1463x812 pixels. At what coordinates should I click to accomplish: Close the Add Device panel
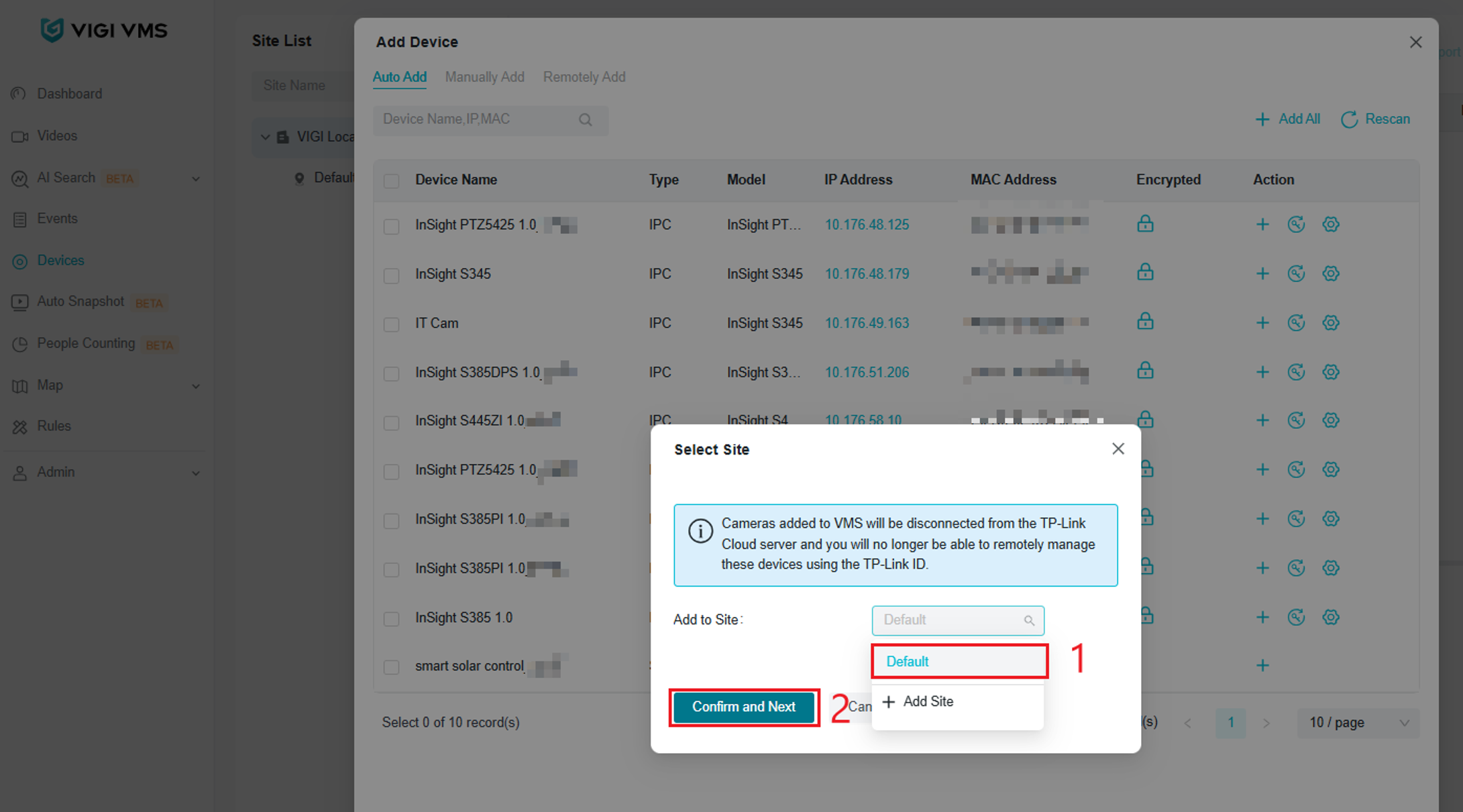pyautogui.click(x=1415, y=42)
